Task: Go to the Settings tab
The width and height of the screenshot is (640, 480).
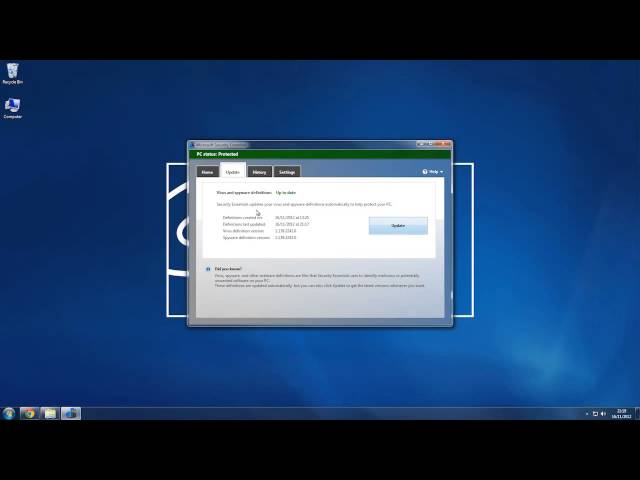Action: pyautogui.click(x=287, y=172)
